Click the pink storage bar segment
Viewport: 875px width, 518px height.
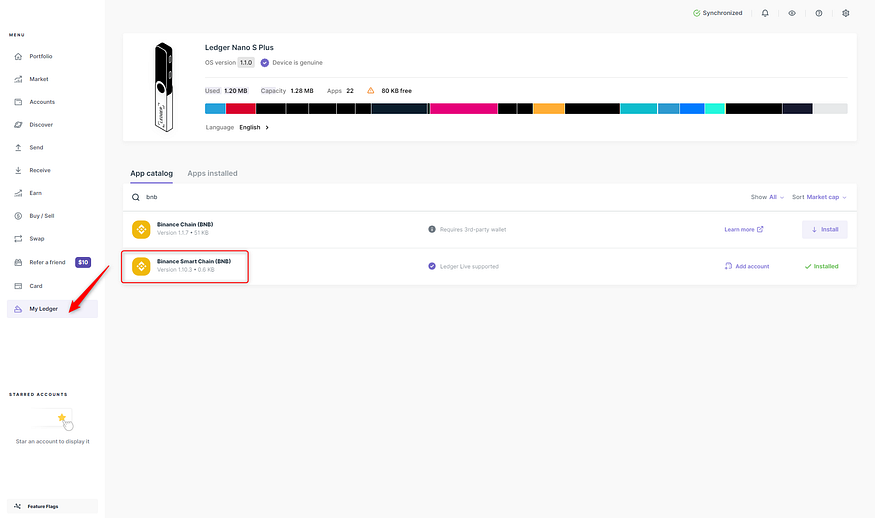[464, 108]
